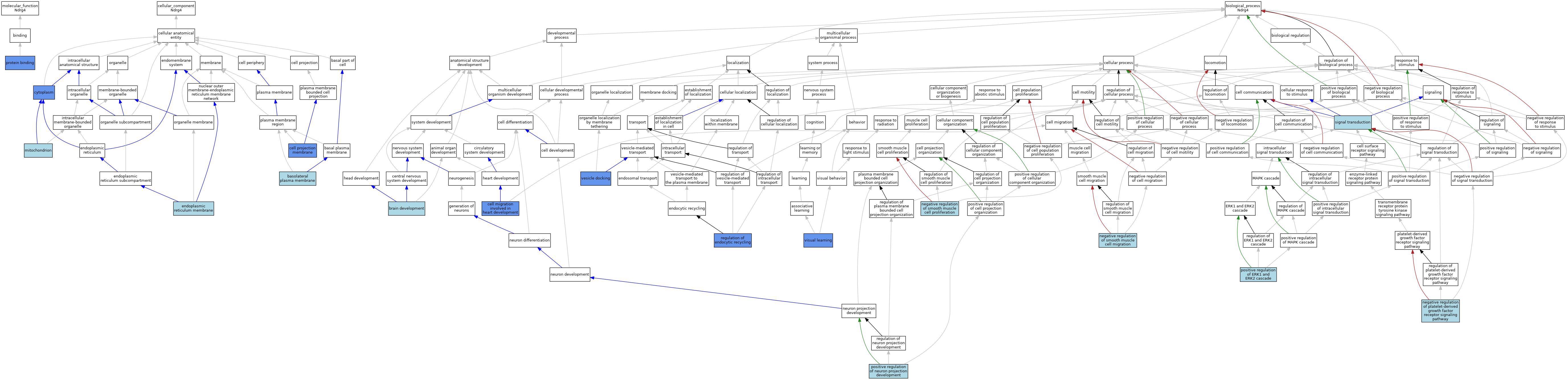
Task: Click the 'basal part of cell' node
Action: pyautogui.click(x=343, y=63)
